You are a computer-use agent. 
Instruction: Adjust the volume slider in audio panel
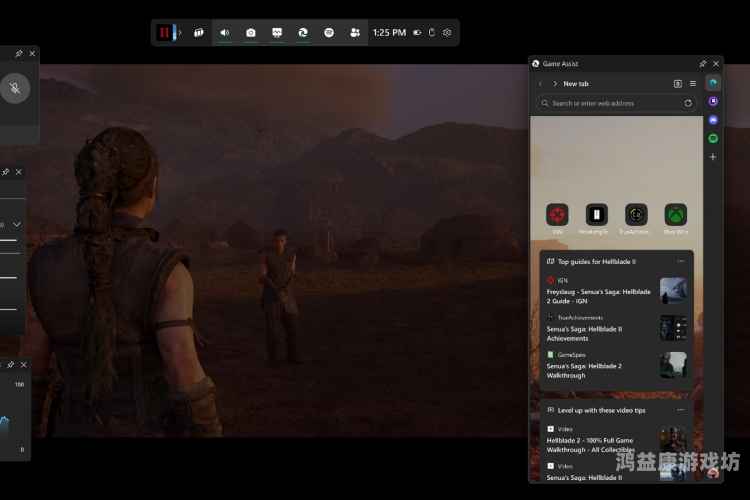9,240
